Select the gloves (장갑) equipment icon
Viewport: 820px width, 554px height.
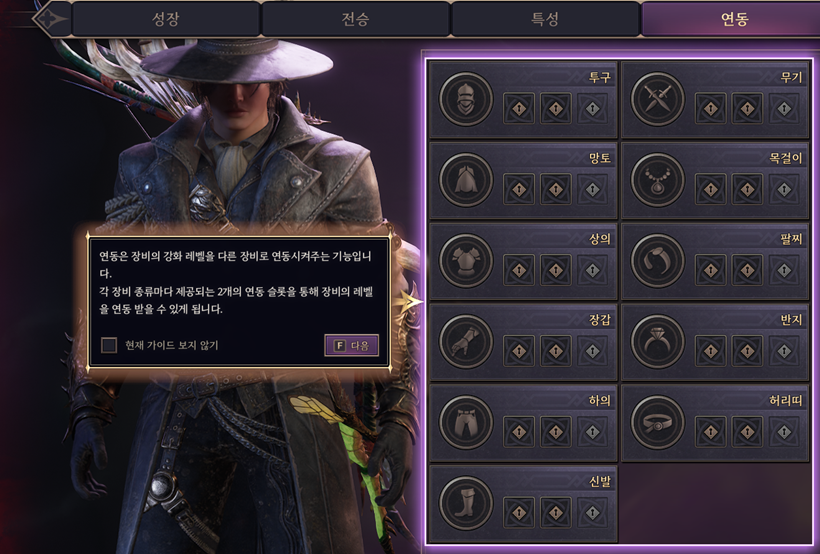point(465,342)
